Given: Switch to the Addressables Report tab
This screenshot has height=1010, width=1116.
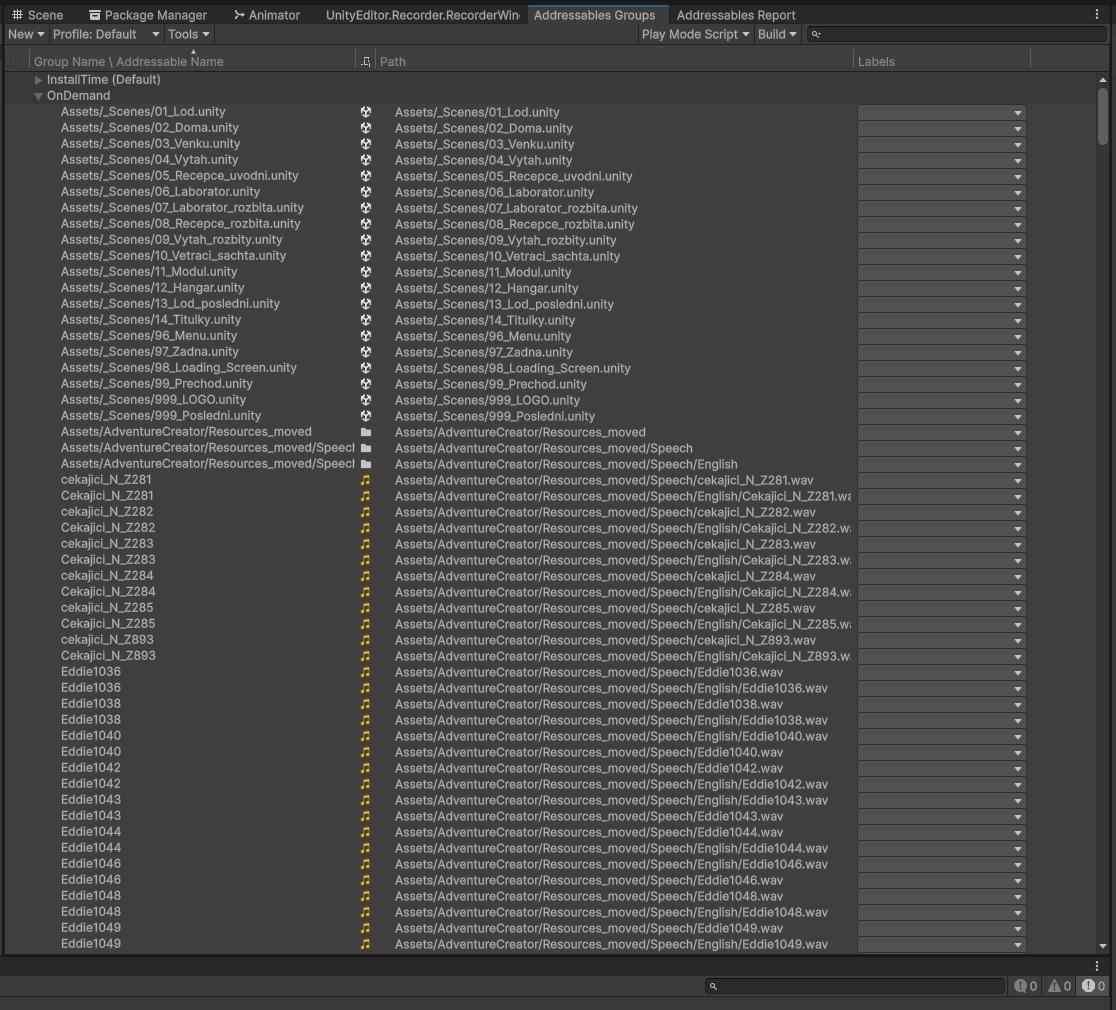Looking at the screenshot, I should pyautogui.click(x=736, y=15).
